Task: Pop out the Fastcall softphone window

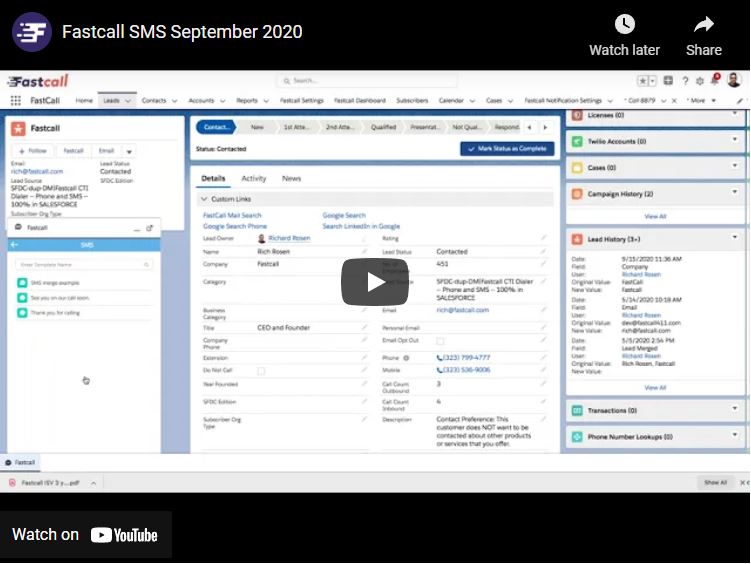Action: (x=149, y=228)
